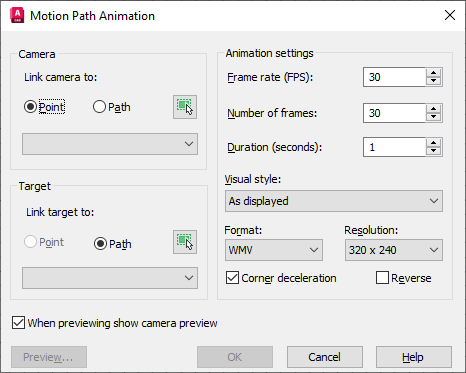
Task: Increase the frame rate with up arrow
Action: tap(433, 73)
